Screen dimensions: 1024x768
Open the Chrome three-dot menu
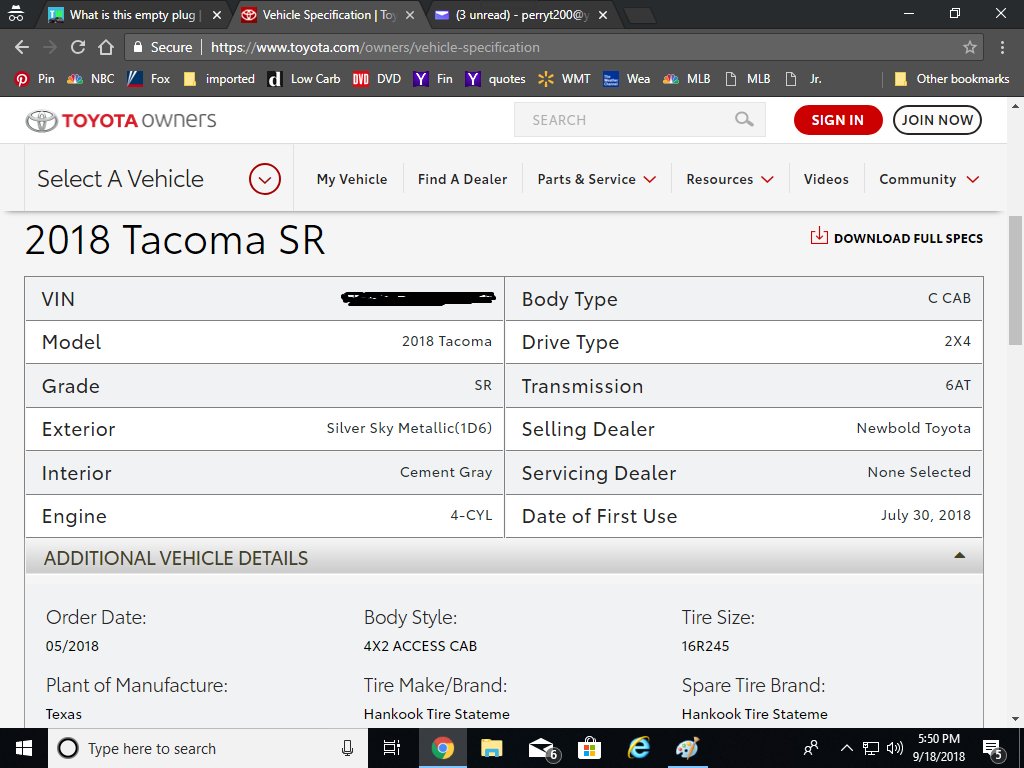1002,47
